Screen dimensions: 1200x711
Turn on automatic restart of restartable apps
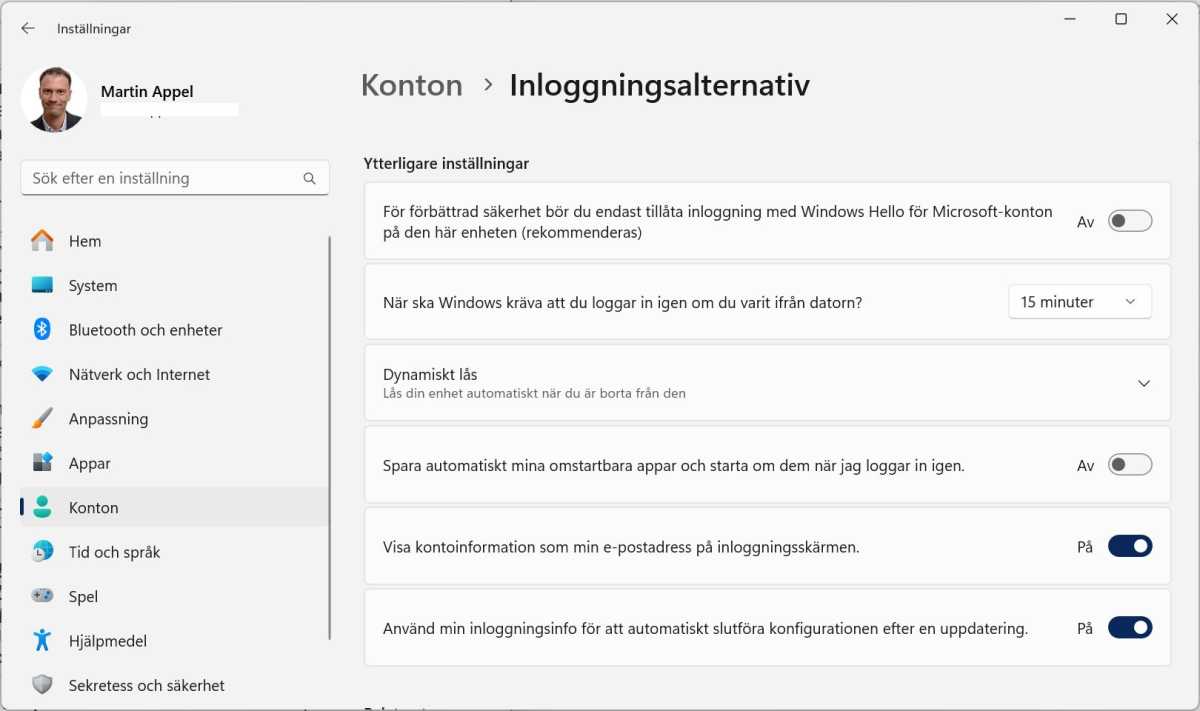pos(1129,464)
